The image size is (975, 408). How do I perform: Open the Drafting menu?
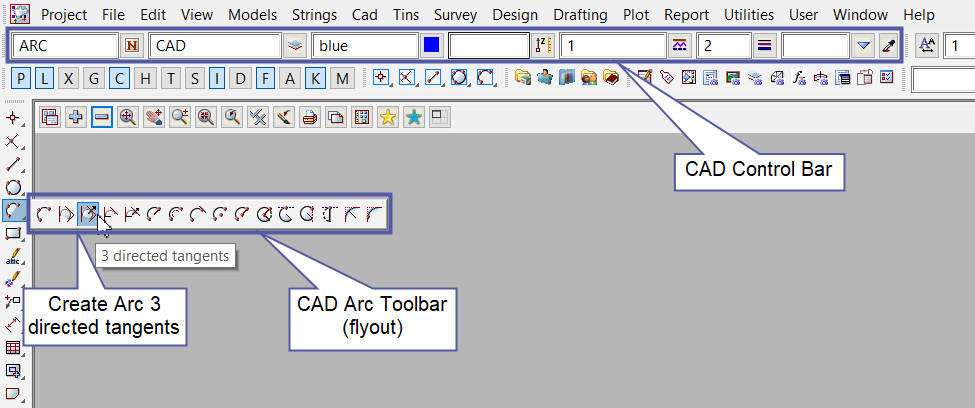tap(580, 15)
